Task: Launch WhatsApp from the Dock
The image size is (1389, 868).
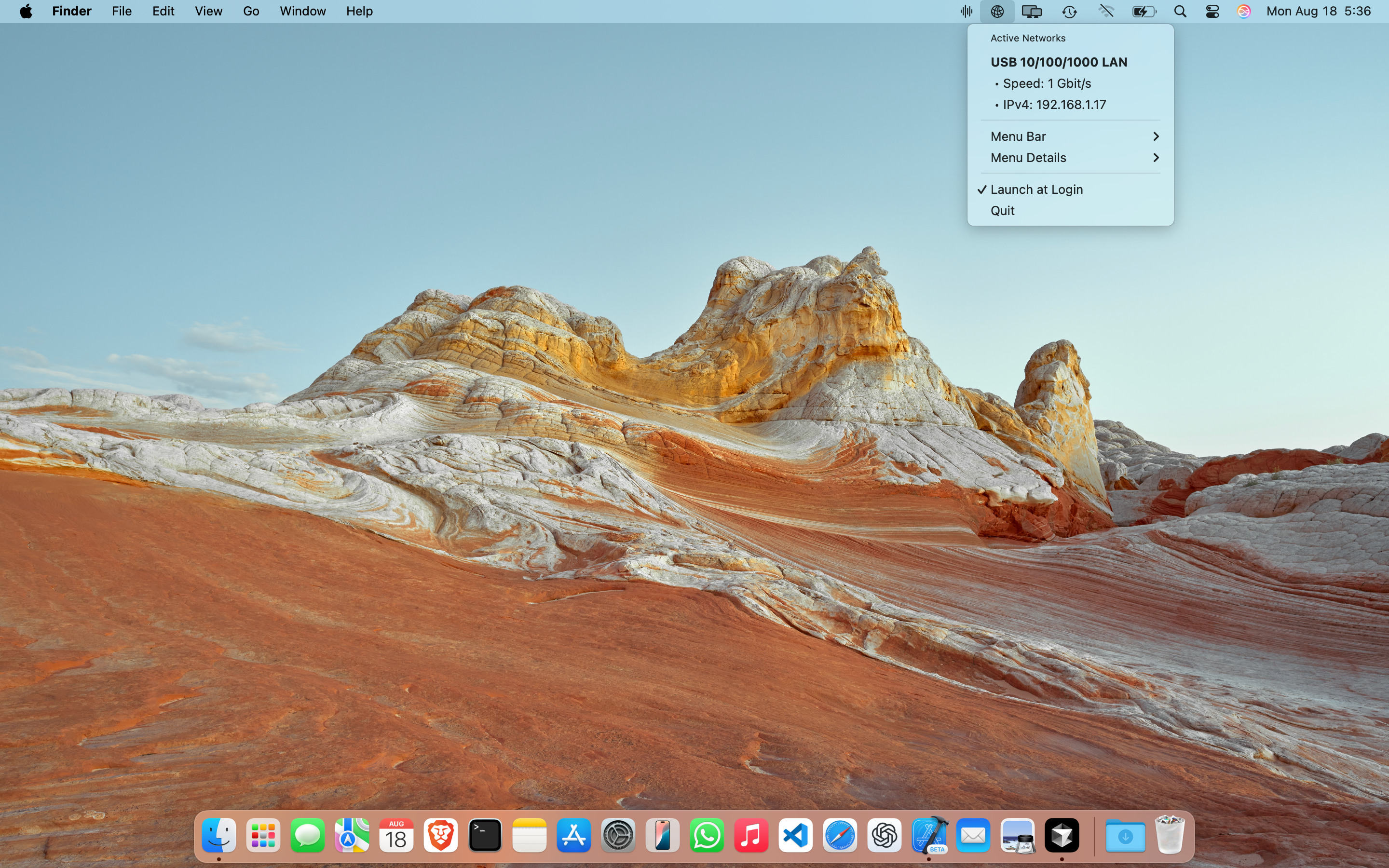Action: 707,835
